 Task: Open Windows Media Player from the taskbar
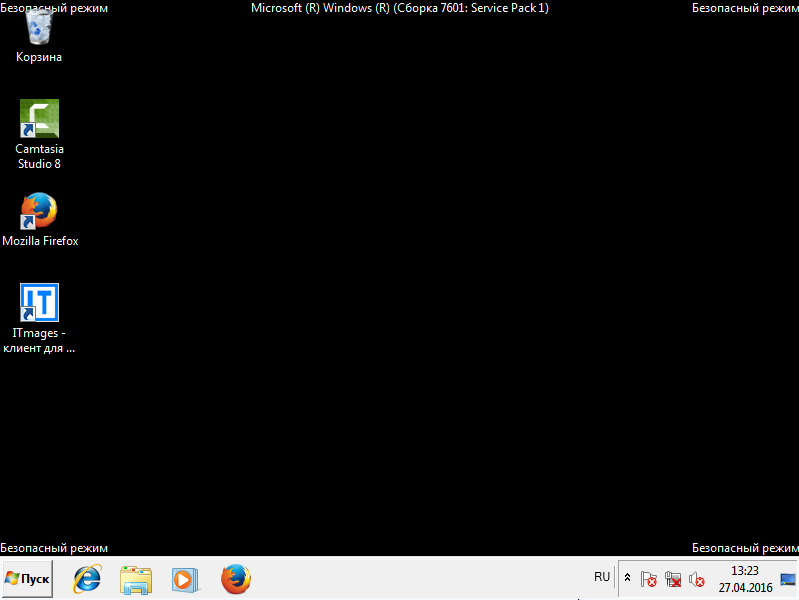tap(184, 580)
